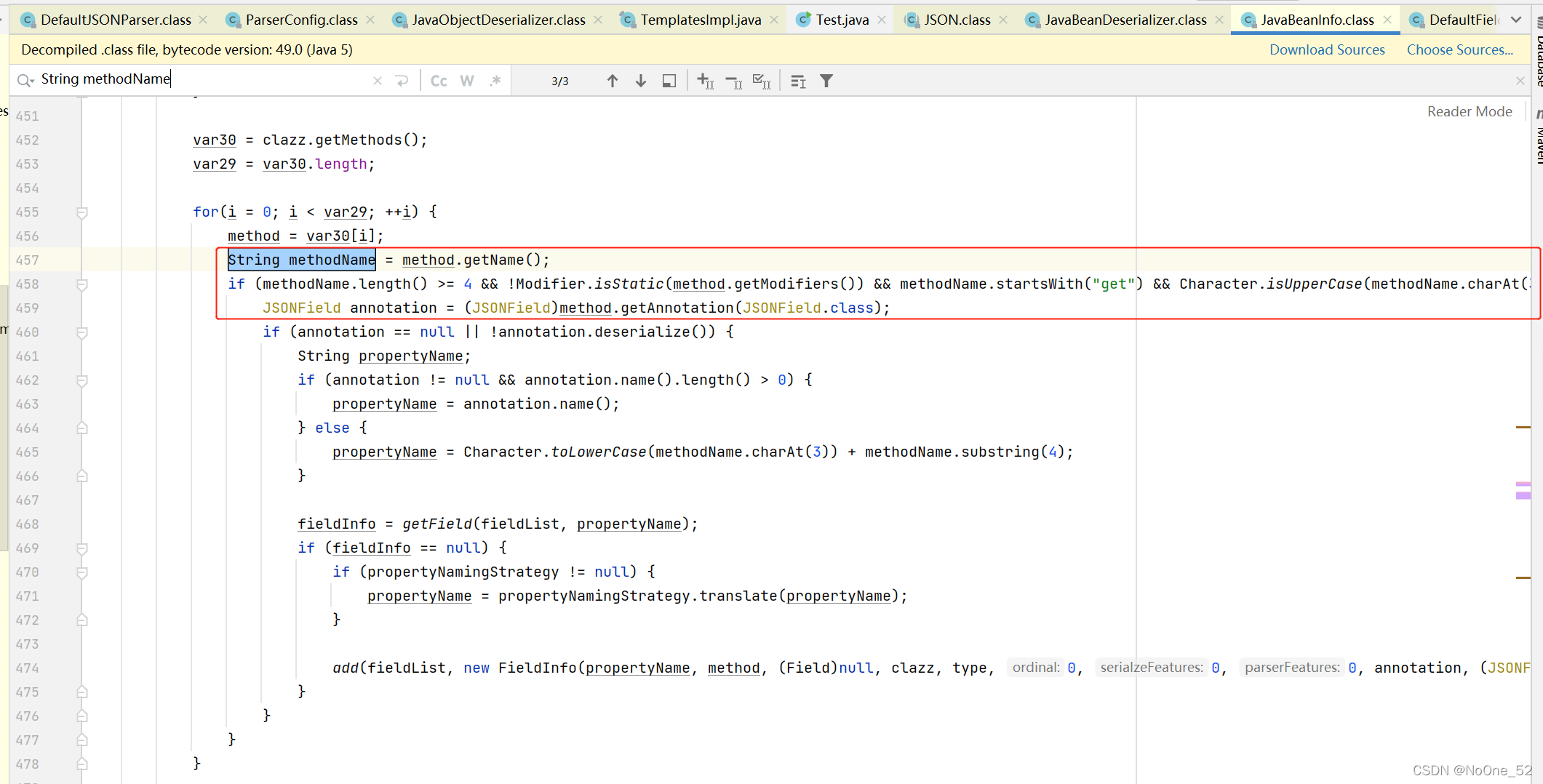
Task: Unselect occurrence icon in find bar
Action: click(733, 81)
